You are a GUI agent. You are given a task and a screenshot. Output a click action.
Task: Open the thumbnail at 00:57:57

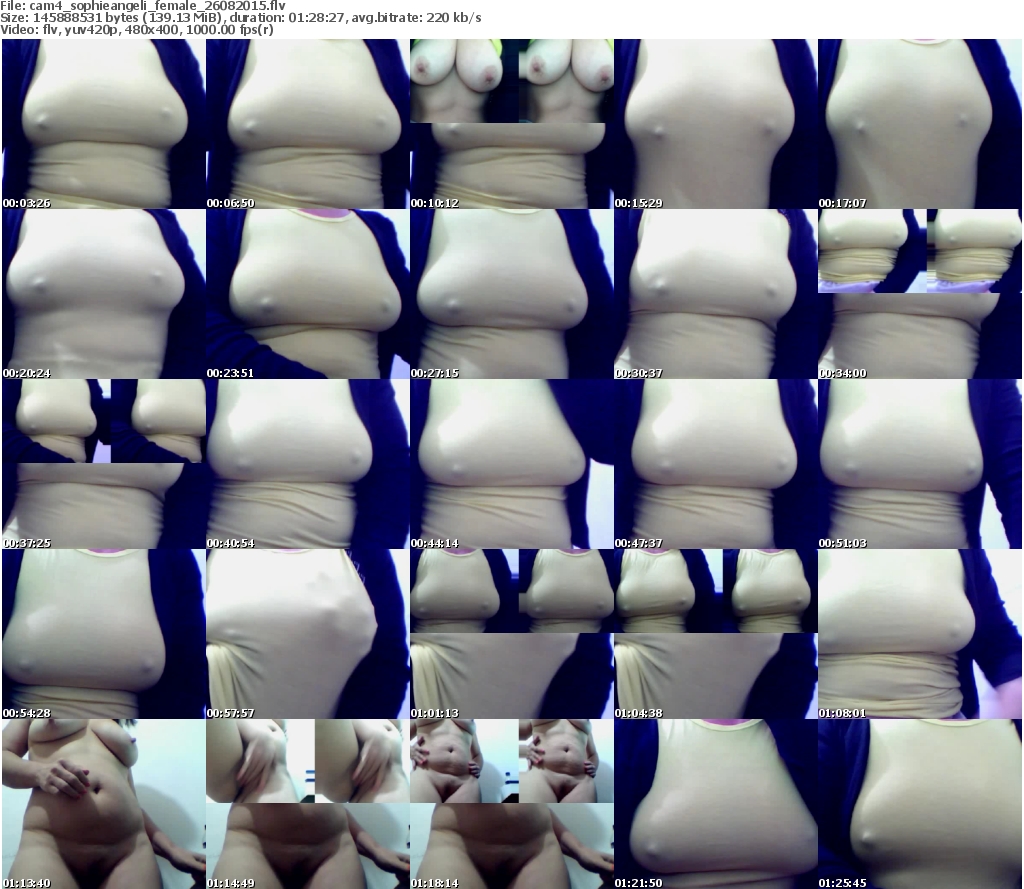coord(308,634)
